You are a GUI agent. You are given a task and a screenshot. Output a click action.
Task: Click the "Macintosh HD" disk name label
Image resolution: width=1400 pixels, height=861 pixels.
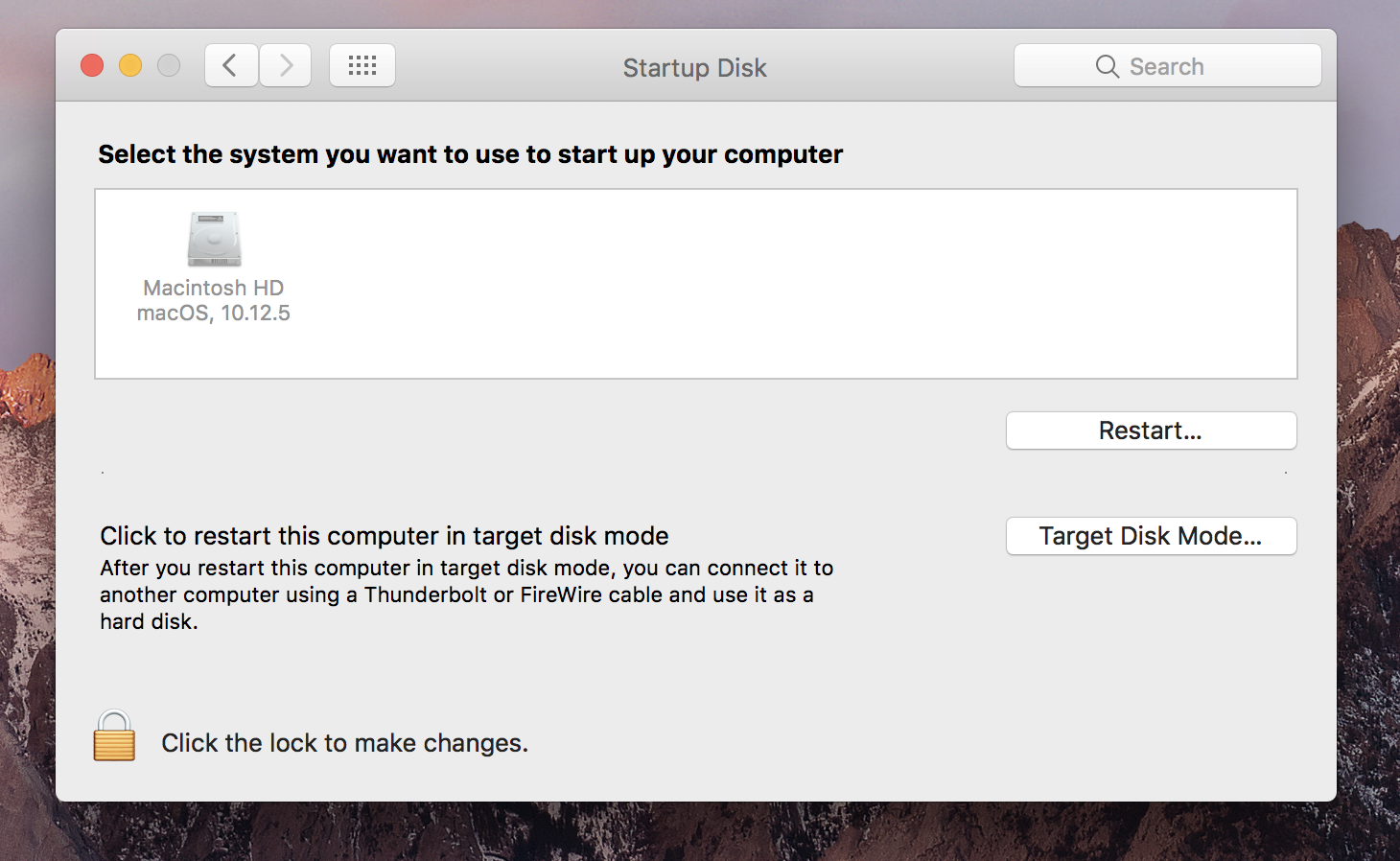point(214,288)
